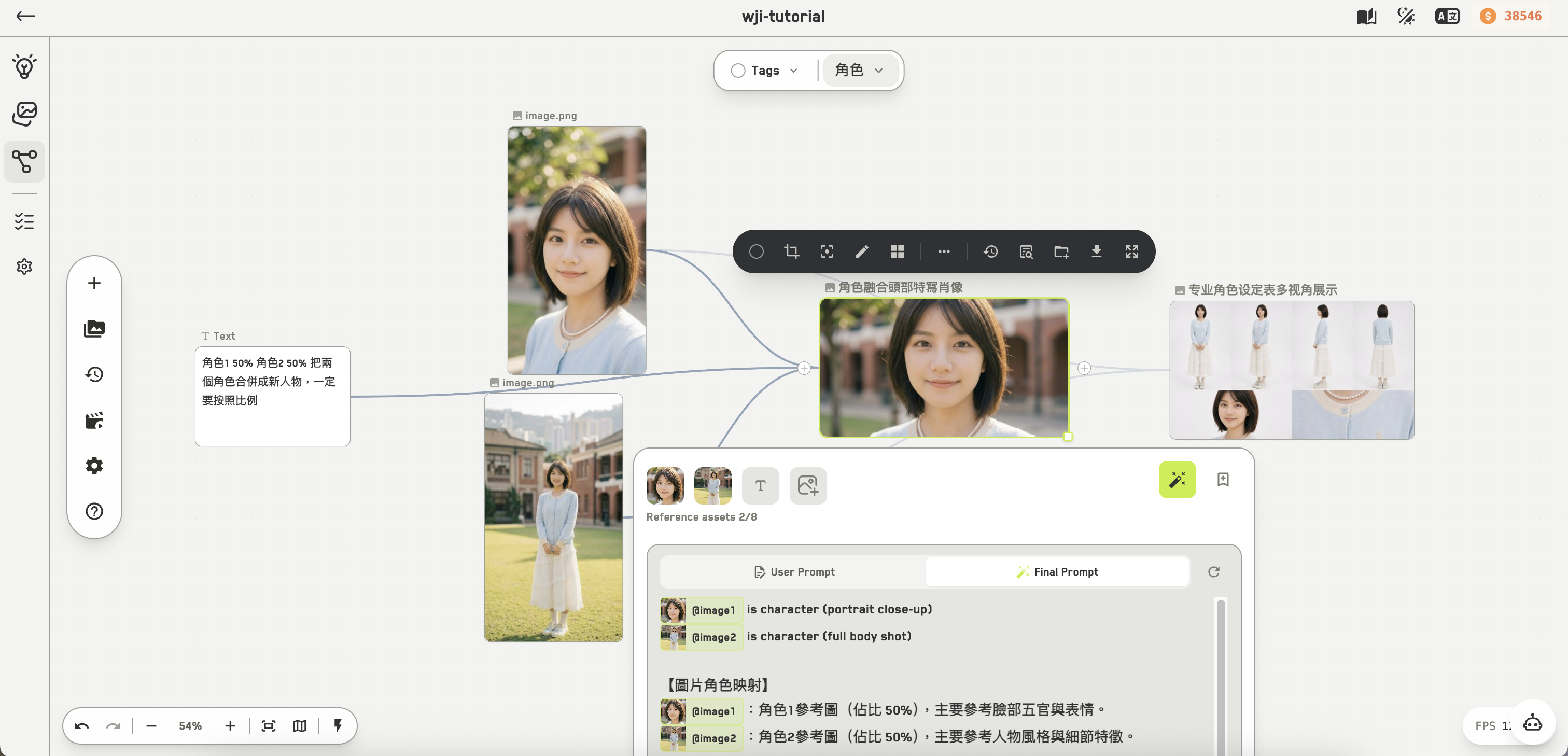The width and height of the screenshot is (1568, 756).
Task: Add a new node with plus button
Action: (94, 283)
